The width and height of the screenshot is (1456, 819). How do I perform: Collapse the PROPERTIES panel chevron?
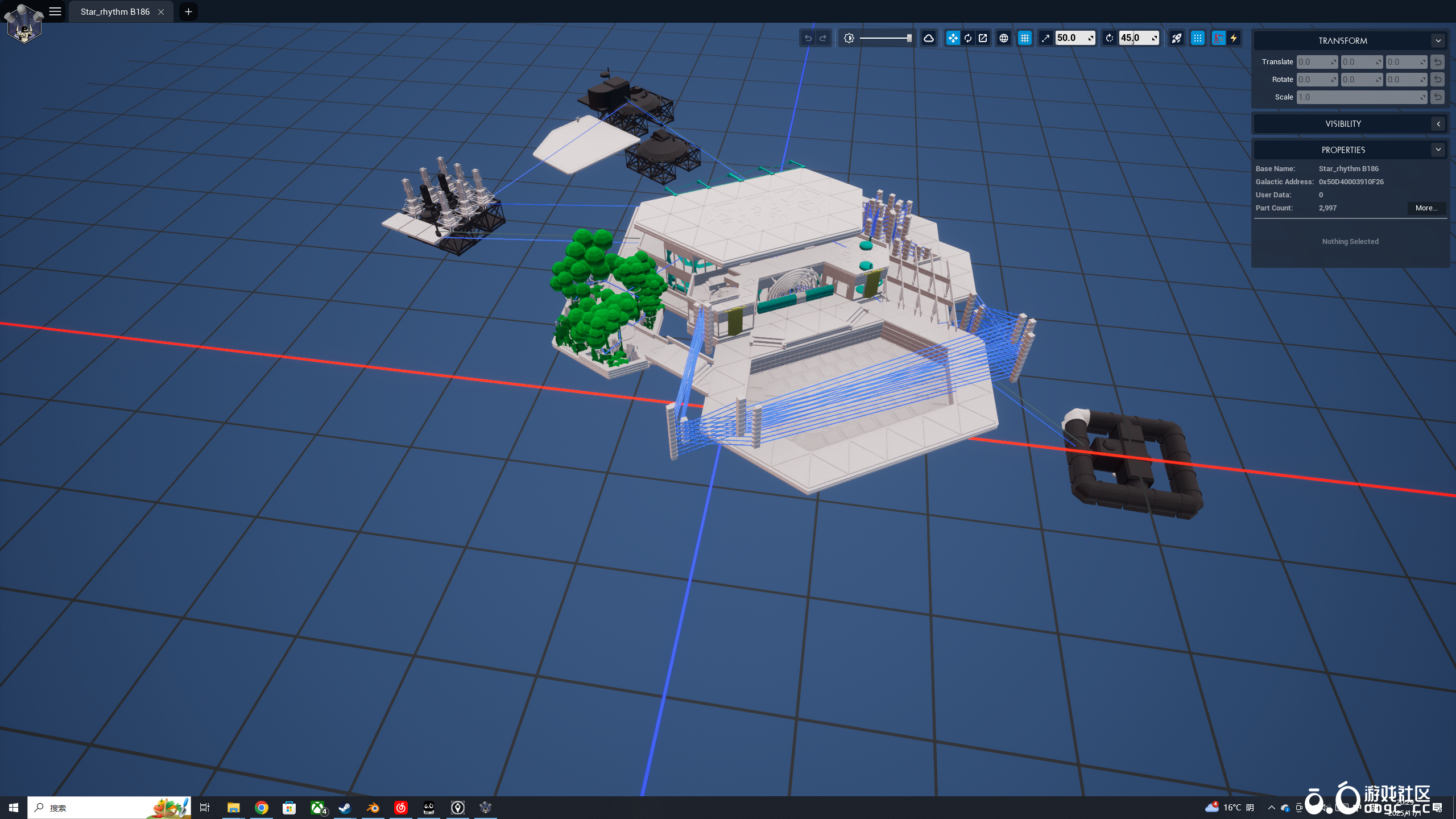pyautogui.click(x=1438, y=150)
